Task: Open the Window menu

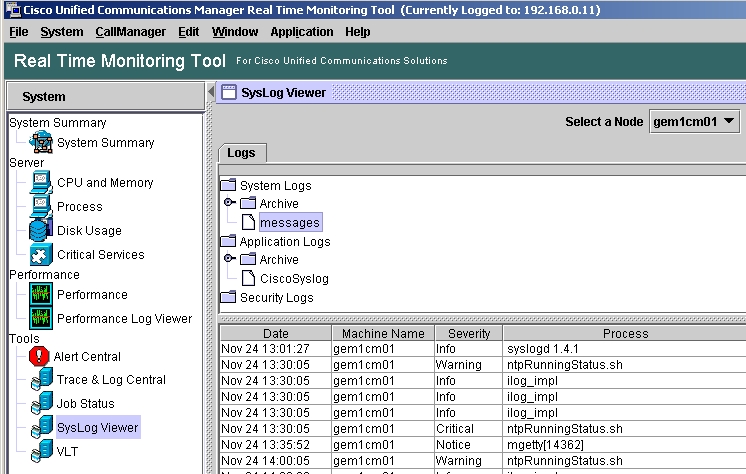Action: point(235,32)
